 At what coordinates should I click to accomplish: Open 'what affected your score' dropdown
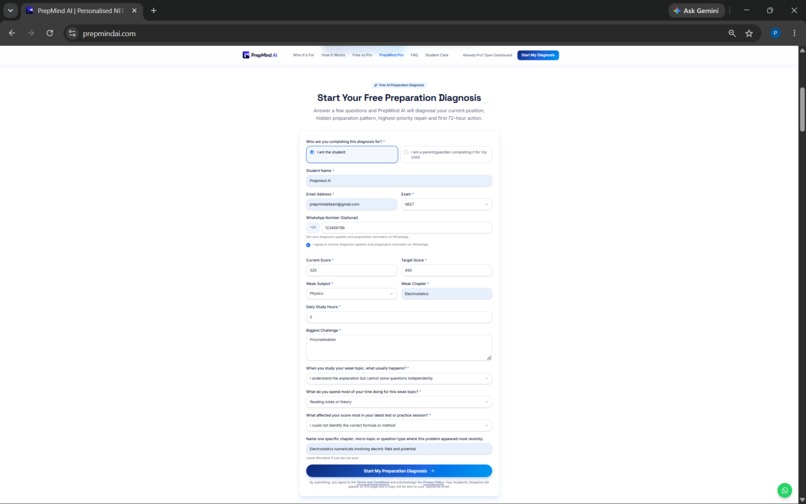coord(399,425)
